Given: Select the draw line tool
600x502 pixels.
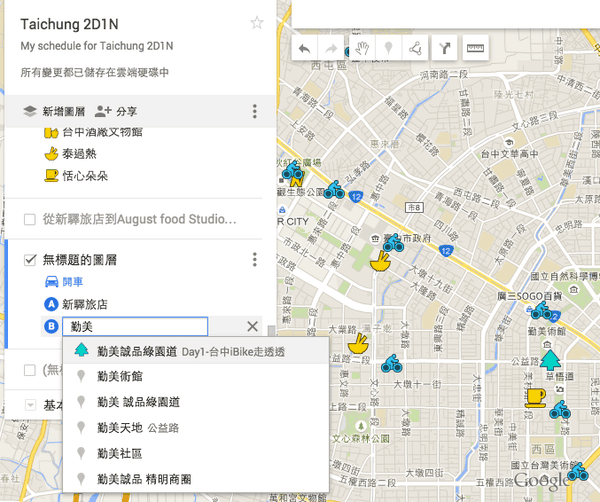Looking at the screenshot, I should pos(415,48).
